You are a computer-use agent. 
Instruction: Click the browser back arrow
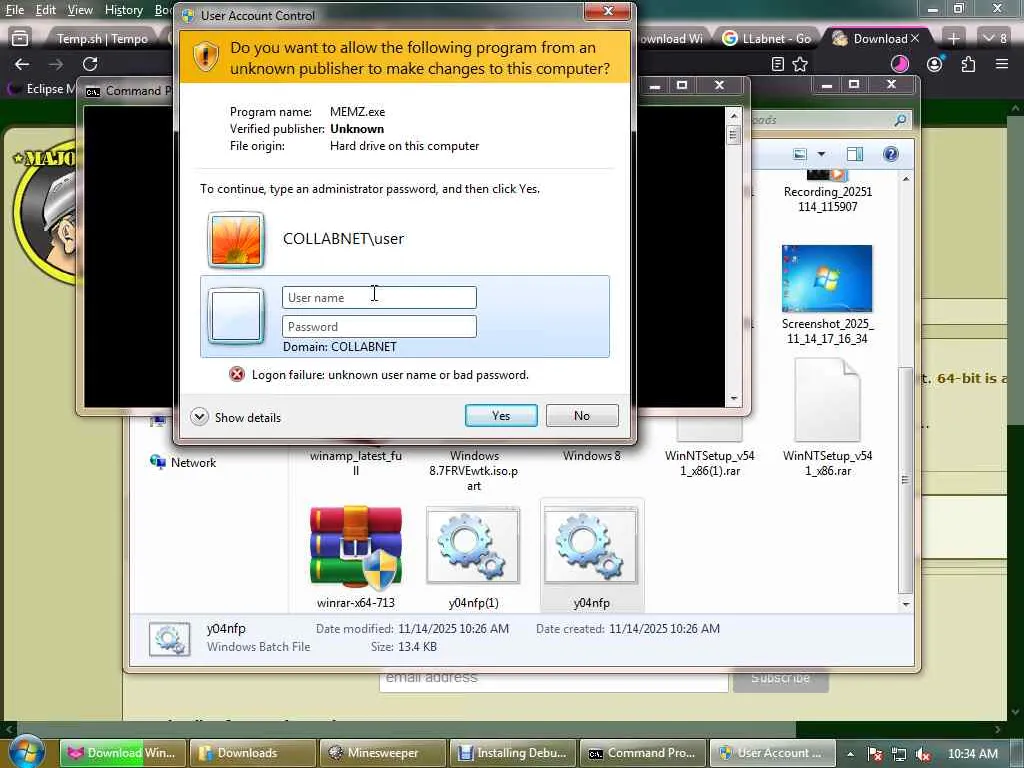22,64
